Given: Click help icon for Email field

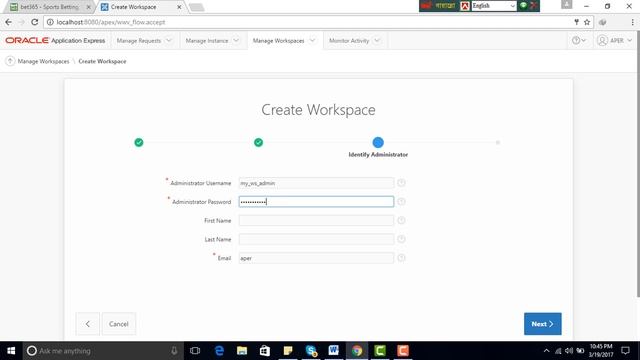Looking at the screenshot, I should pos(401,258).
